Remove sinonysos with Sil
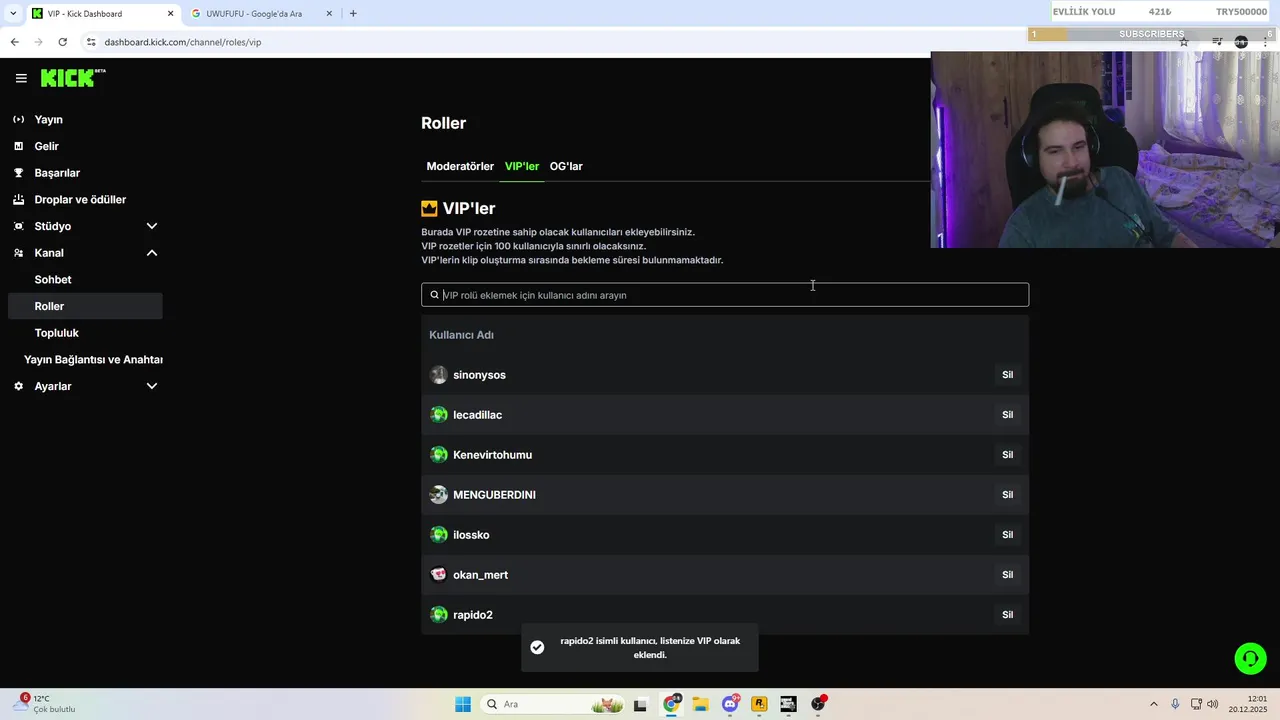Viewport: 1280px width, 720px height. [1007, 375]
